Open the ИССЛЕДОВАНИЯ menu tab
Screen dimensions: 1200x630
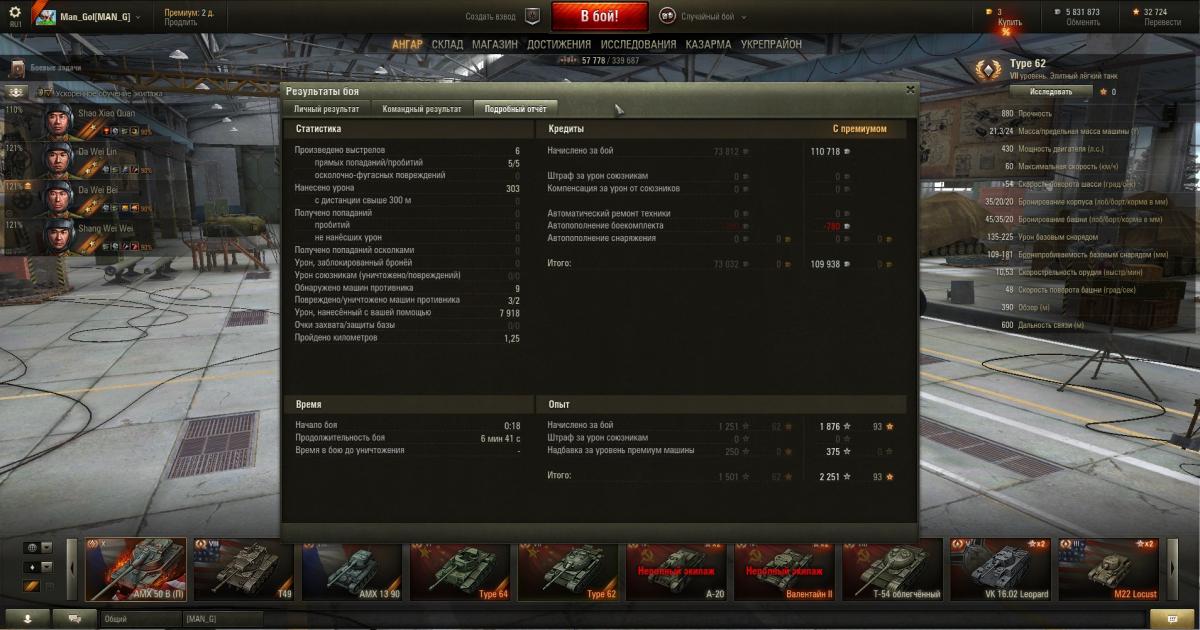[638, 45]
